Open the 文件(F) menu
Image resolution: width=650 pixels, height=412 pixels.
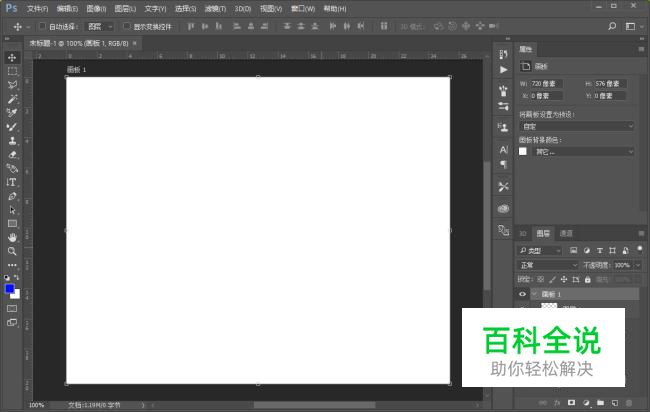tap(37, 8)
